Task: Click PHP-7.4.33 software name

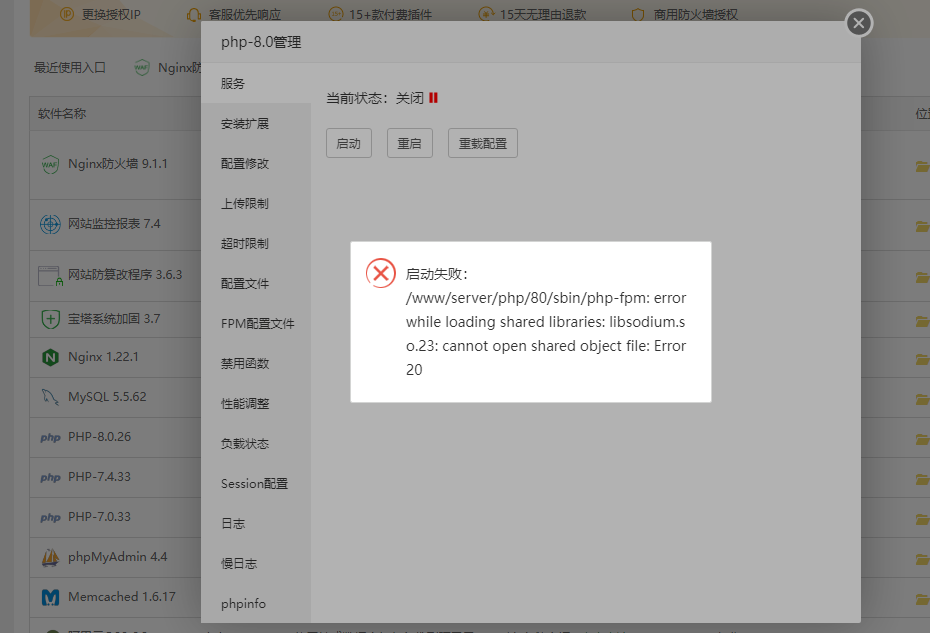Action: click(x=99, y=476)
